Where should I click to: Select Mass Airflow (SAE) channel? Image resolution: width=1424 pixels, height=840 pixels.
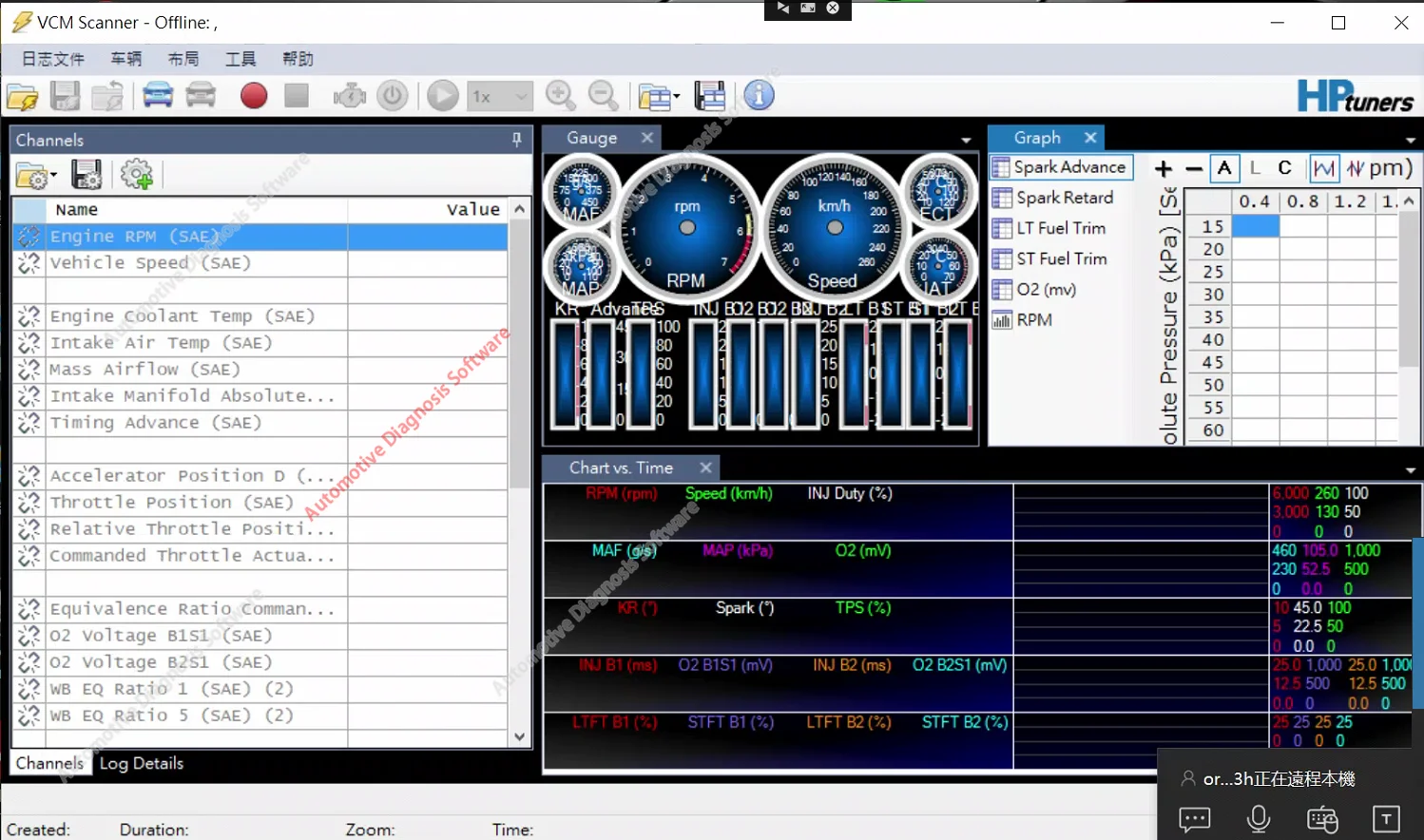(260, 370)
